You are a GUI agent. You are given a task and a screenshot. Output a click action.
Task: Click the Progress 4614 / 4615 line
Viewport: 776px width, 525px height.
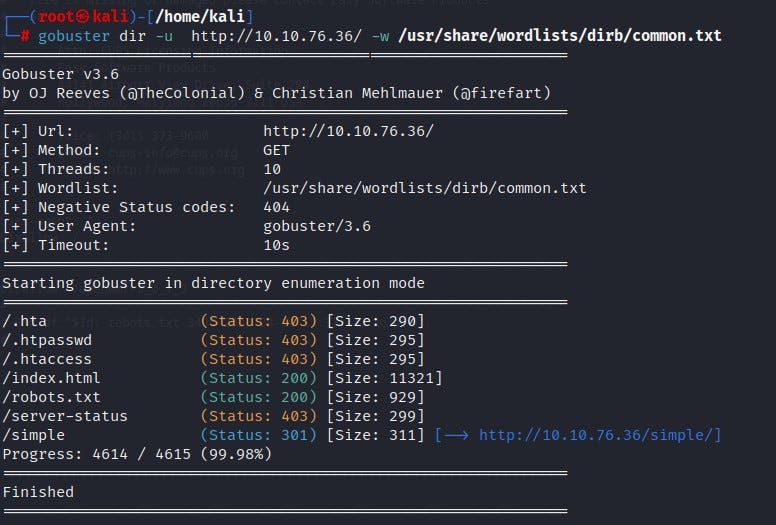click(136, 454)
